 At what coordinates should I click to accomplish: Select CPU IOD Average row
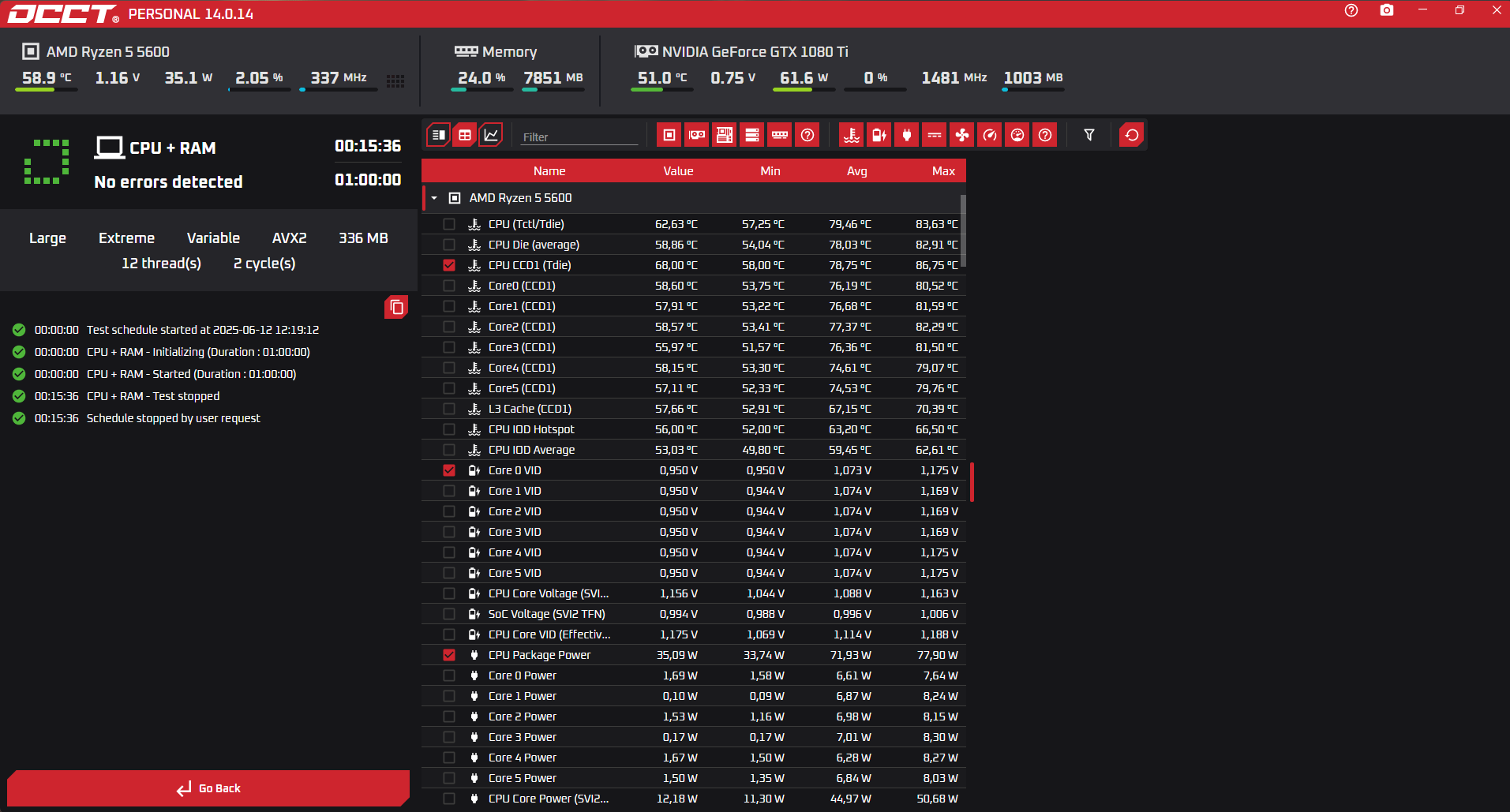click(x=693, y=450)
